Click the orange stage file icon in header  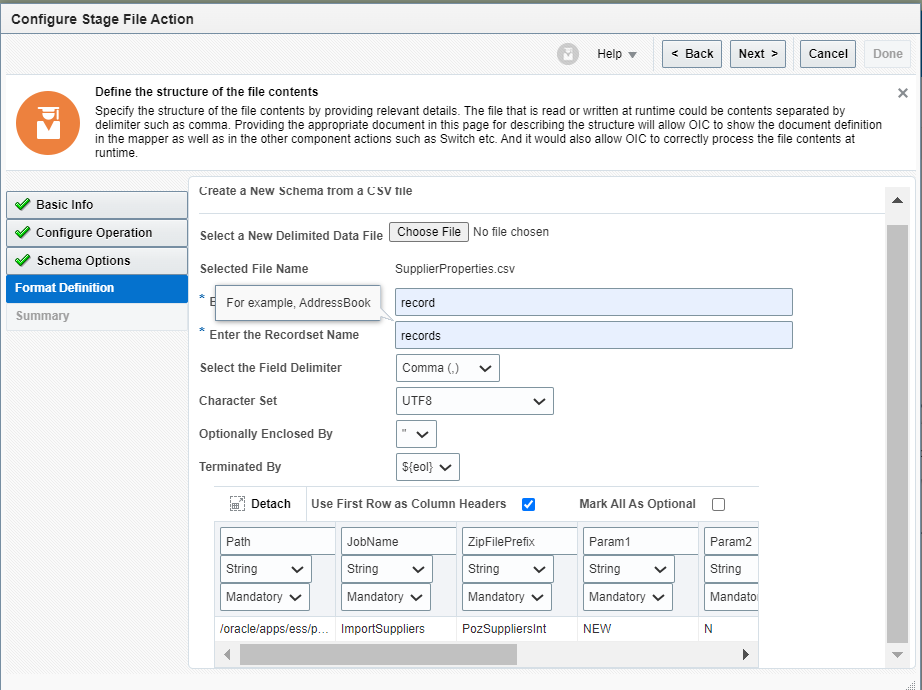(47, 123)
